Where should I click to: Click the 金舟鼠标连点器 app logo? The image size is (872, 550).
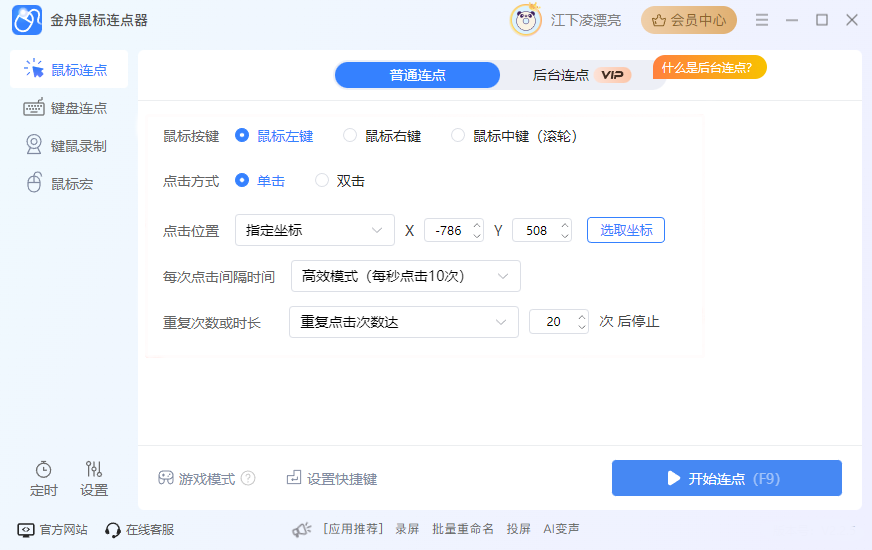pyautogui.click(x=27, y=20)
